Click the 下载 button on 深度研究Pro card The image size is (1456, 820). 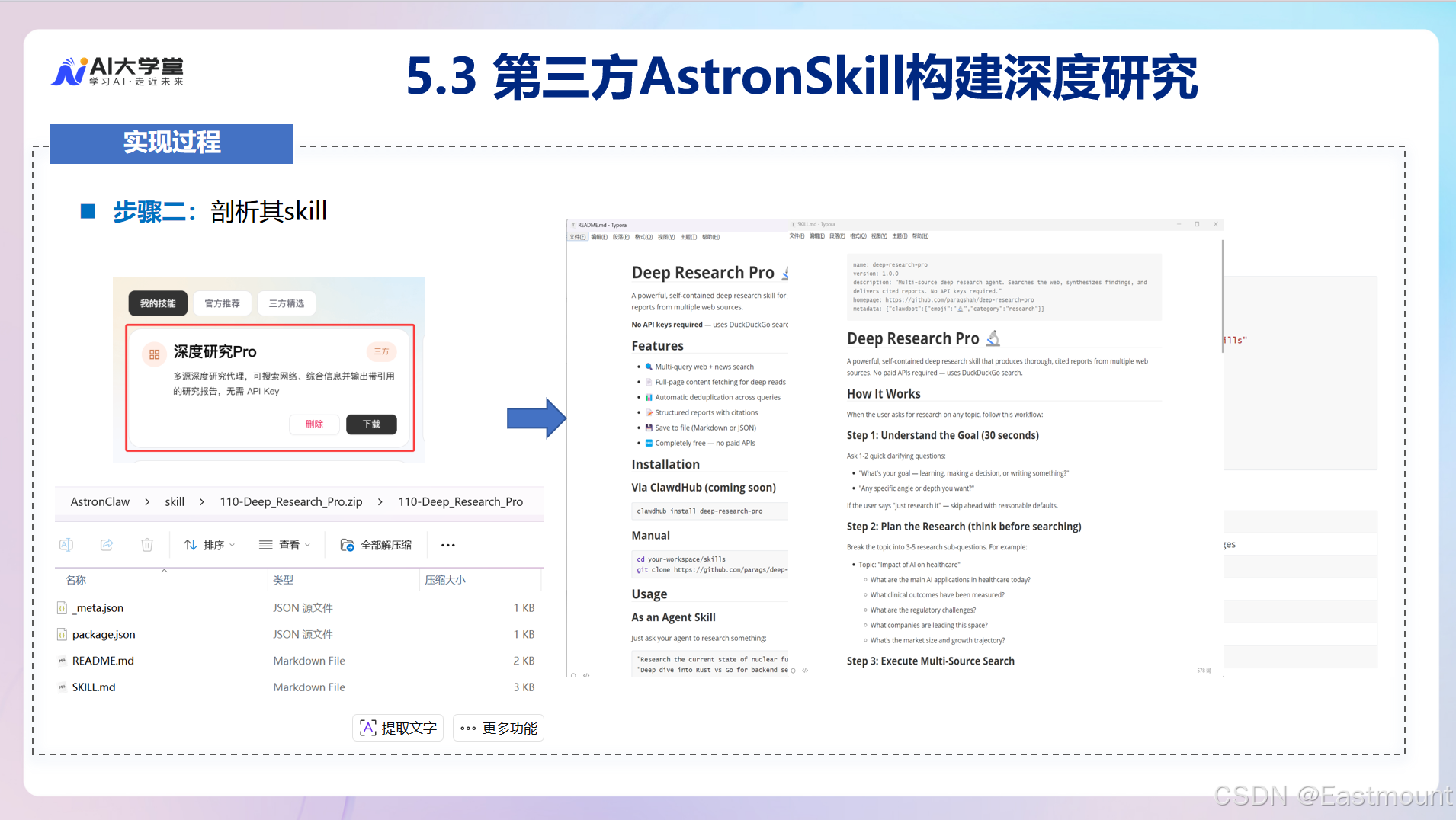(371, 424)
